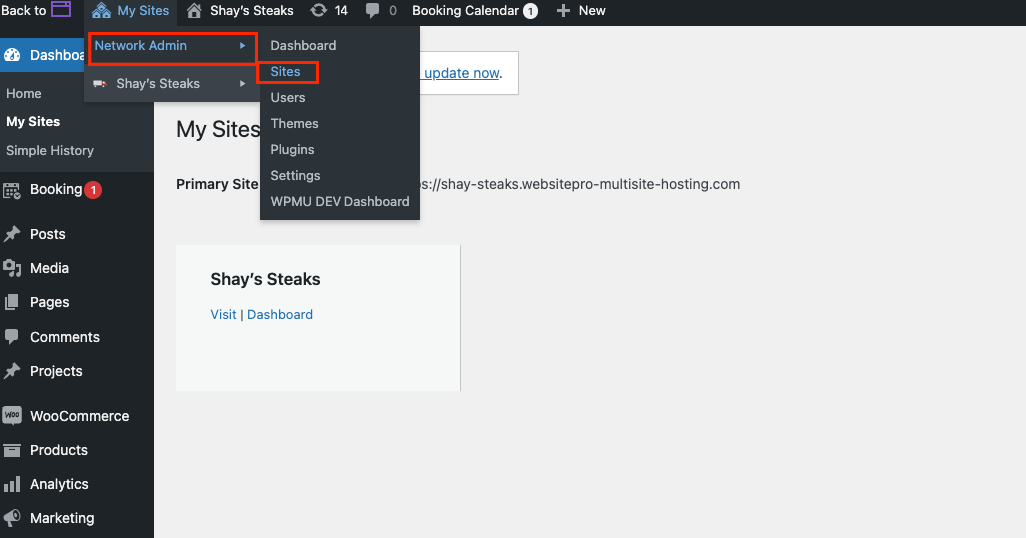Image resolution: width=1026 pixels, height=538 pixels.
Task: Select Sites from Network Admin submenu
Action: pyautogui.click(x=285, y=72)
